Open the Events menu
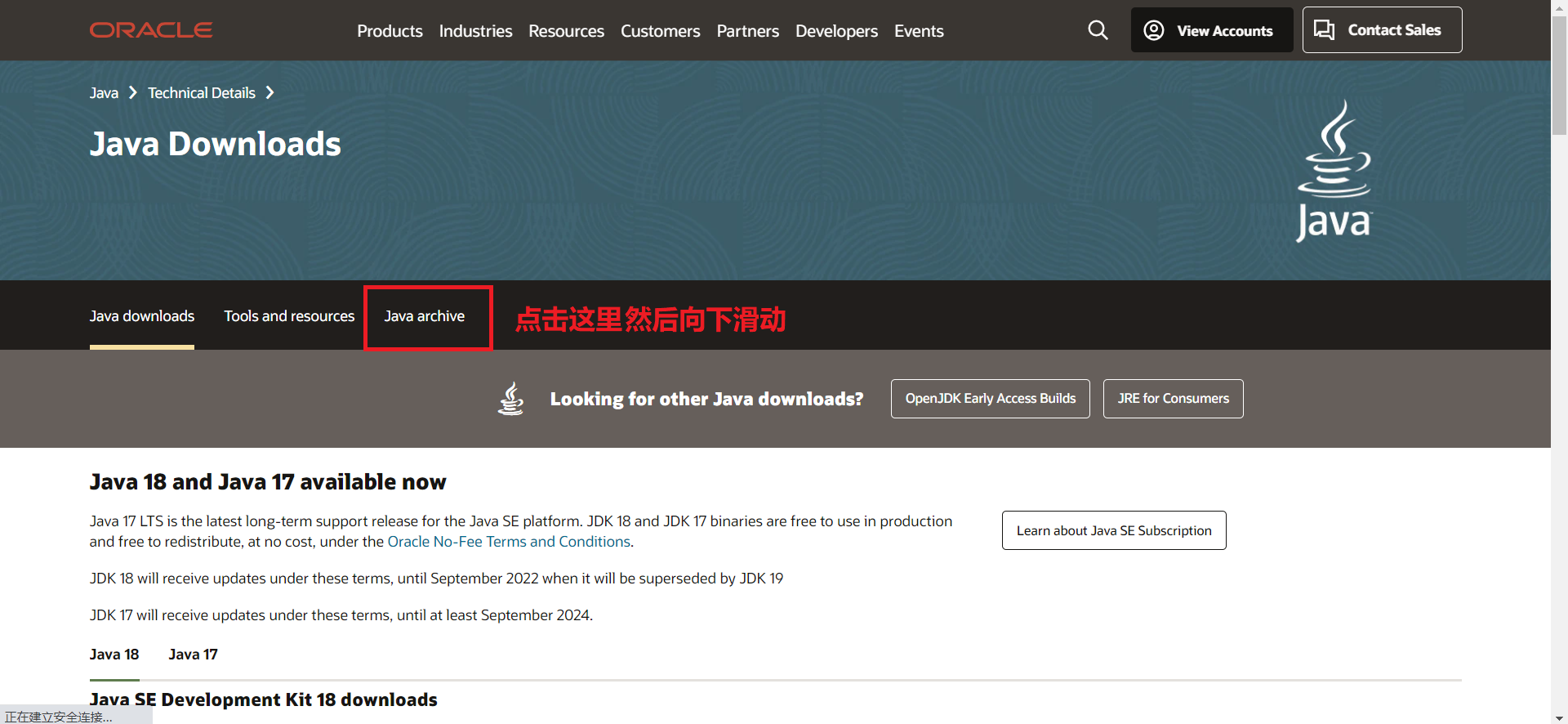 point(919,31)
